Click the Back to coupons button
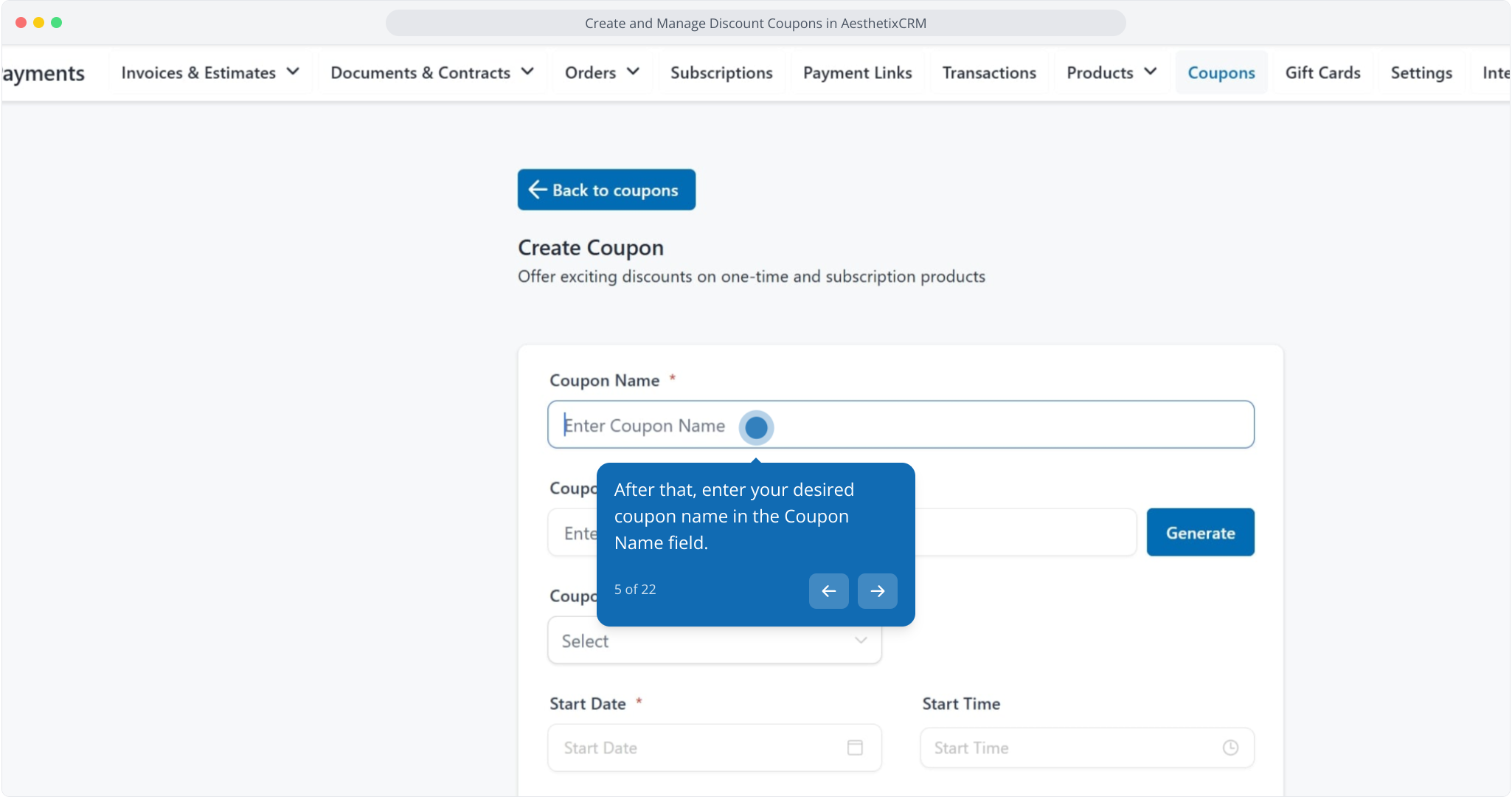 pyautogui.click(x=606, y=190)
